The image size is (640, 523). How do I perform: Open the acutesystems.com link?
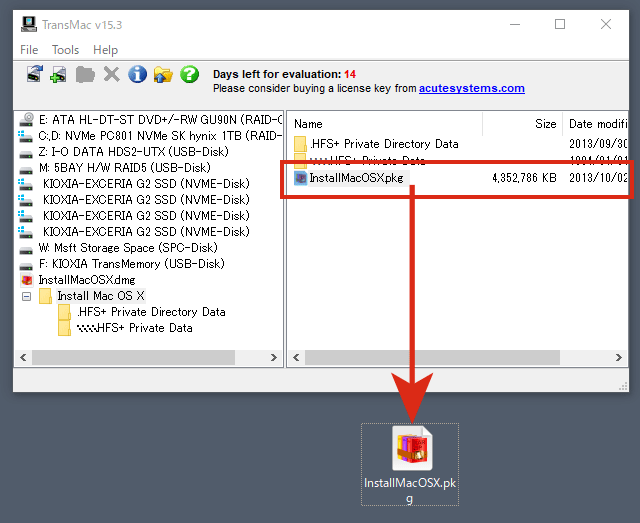(471, 88)
